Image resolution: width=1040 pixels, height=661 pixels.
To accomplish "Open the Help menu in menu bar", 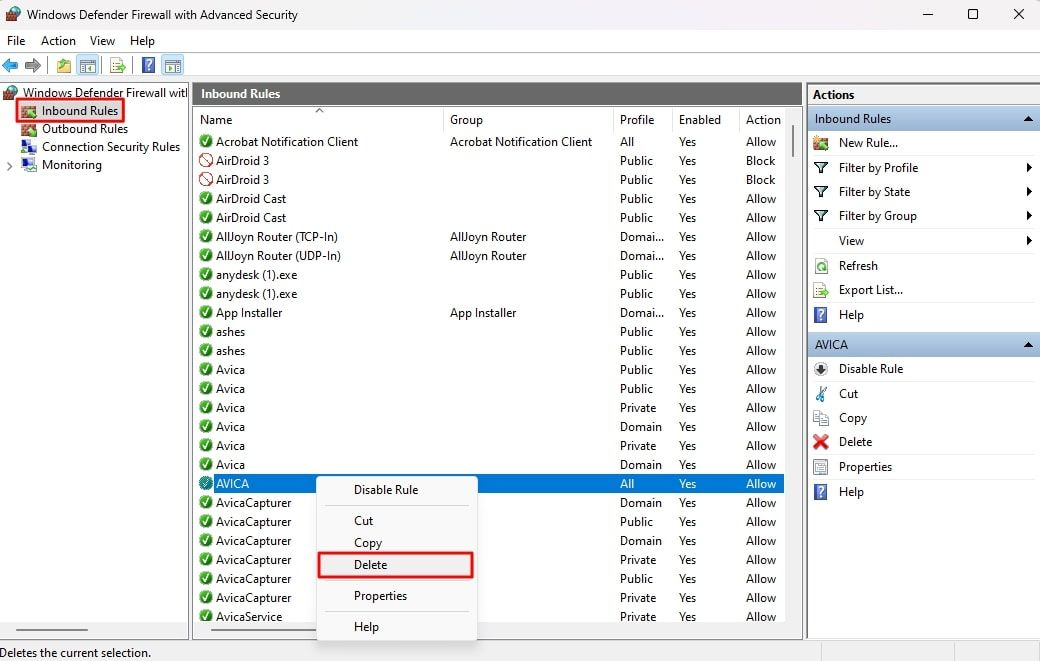I will (142, 41).
